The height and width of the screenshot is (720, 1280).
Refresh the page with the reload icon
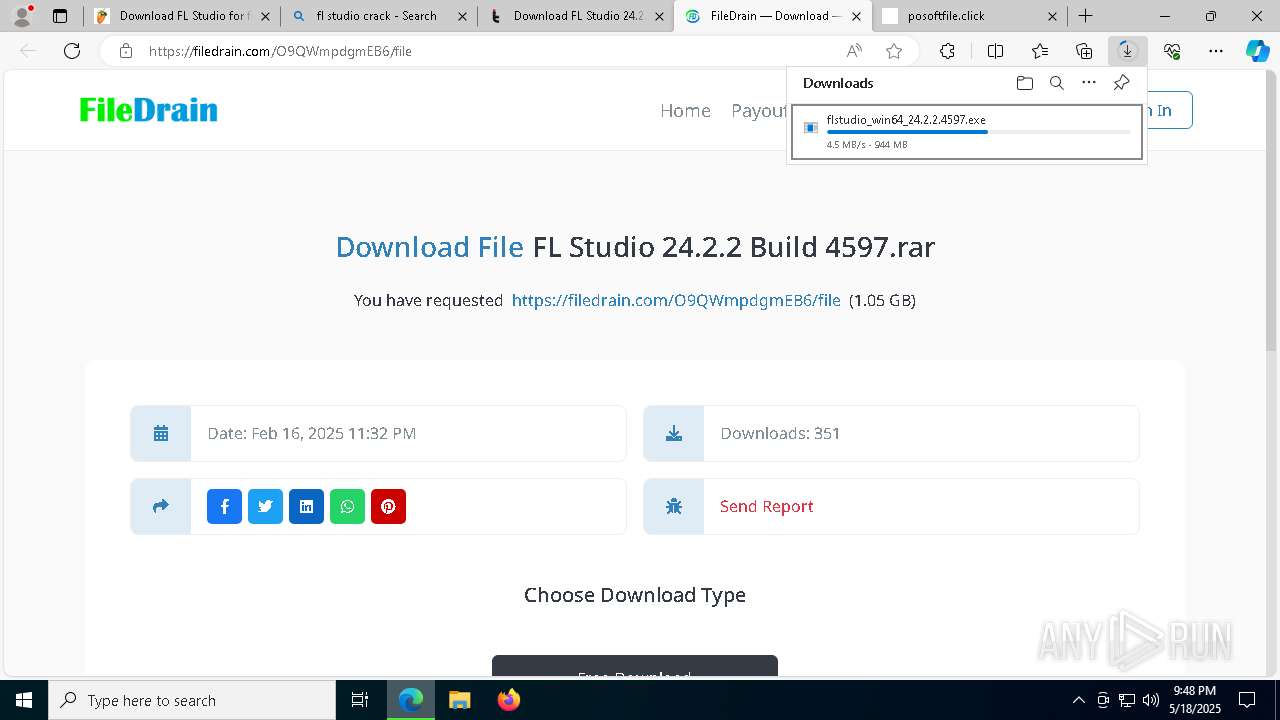pyautogui.click(x=72, y=51)
